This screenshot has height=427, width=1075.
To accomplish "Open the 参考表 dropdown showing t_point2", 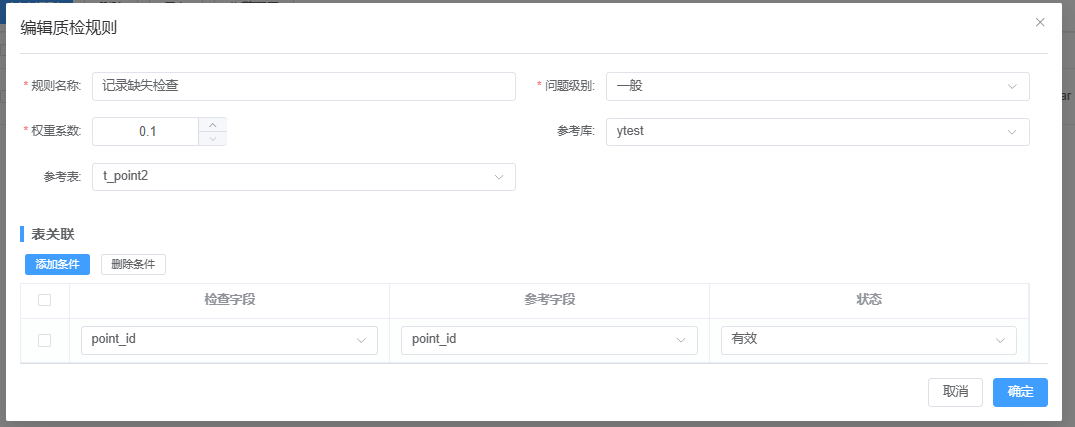I will [303, 177].
